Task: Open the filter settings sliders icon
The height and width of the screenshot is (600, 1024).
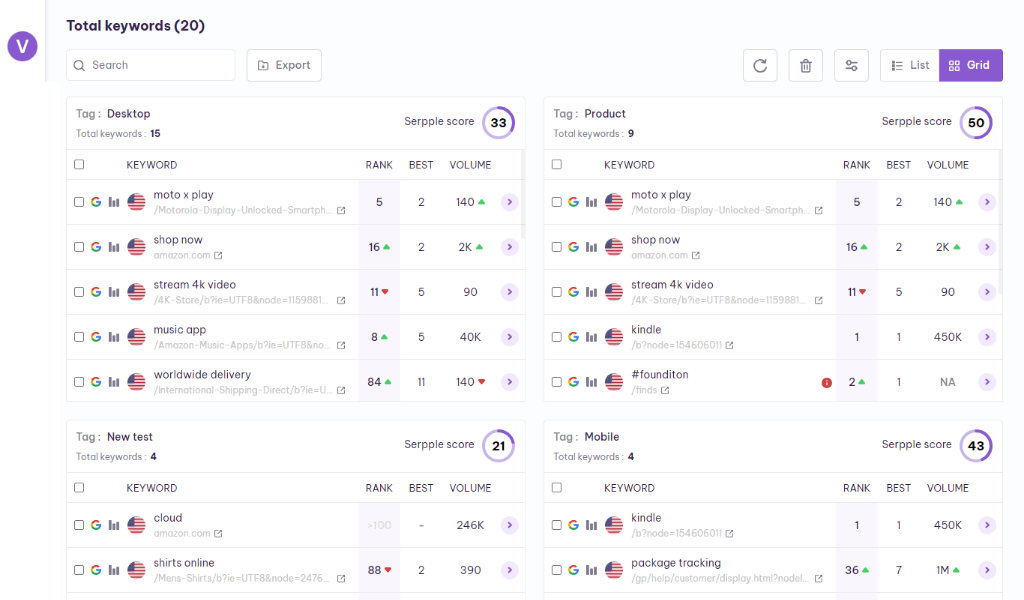Action: tap(852, 65)
